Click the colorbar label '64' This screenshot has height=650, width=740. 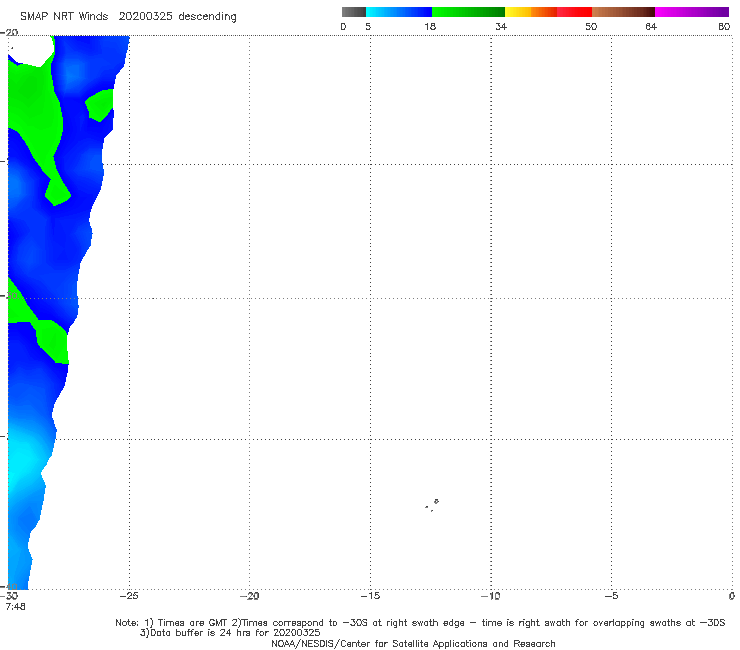click(x=651, y=27)
